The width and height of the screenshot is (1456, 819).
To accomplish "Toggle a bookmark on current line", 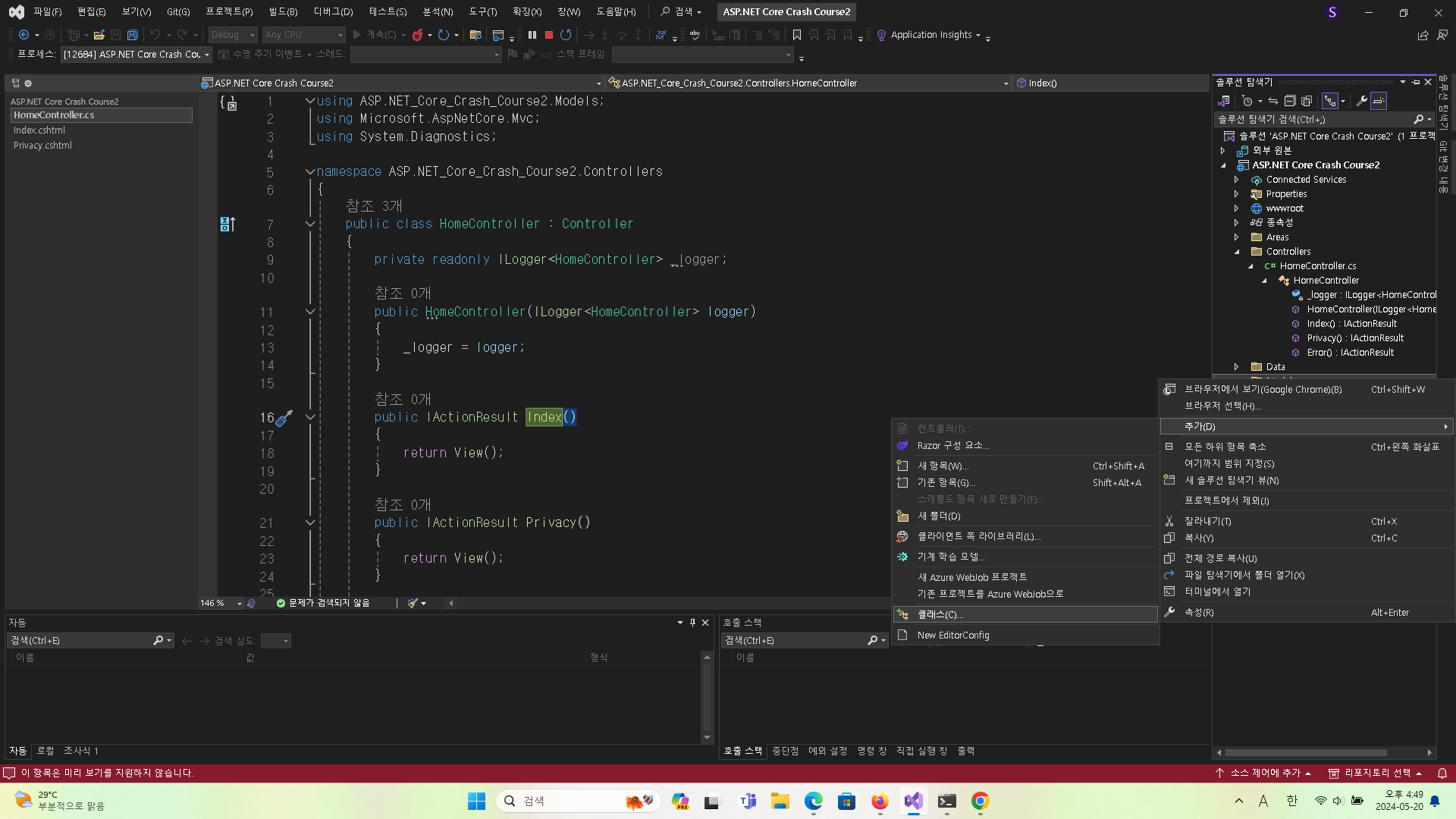I will (x=796, y=35).
